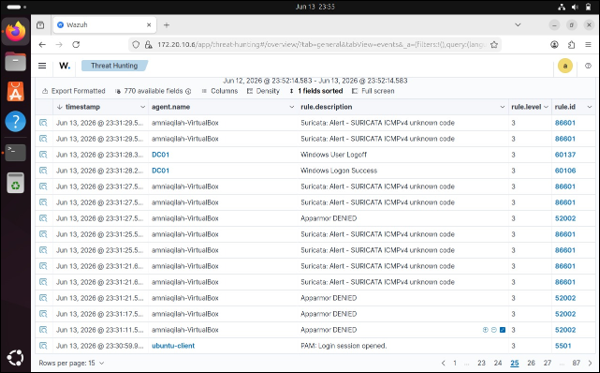Reload the page in Firefox
600x373 pixels.
76,45
